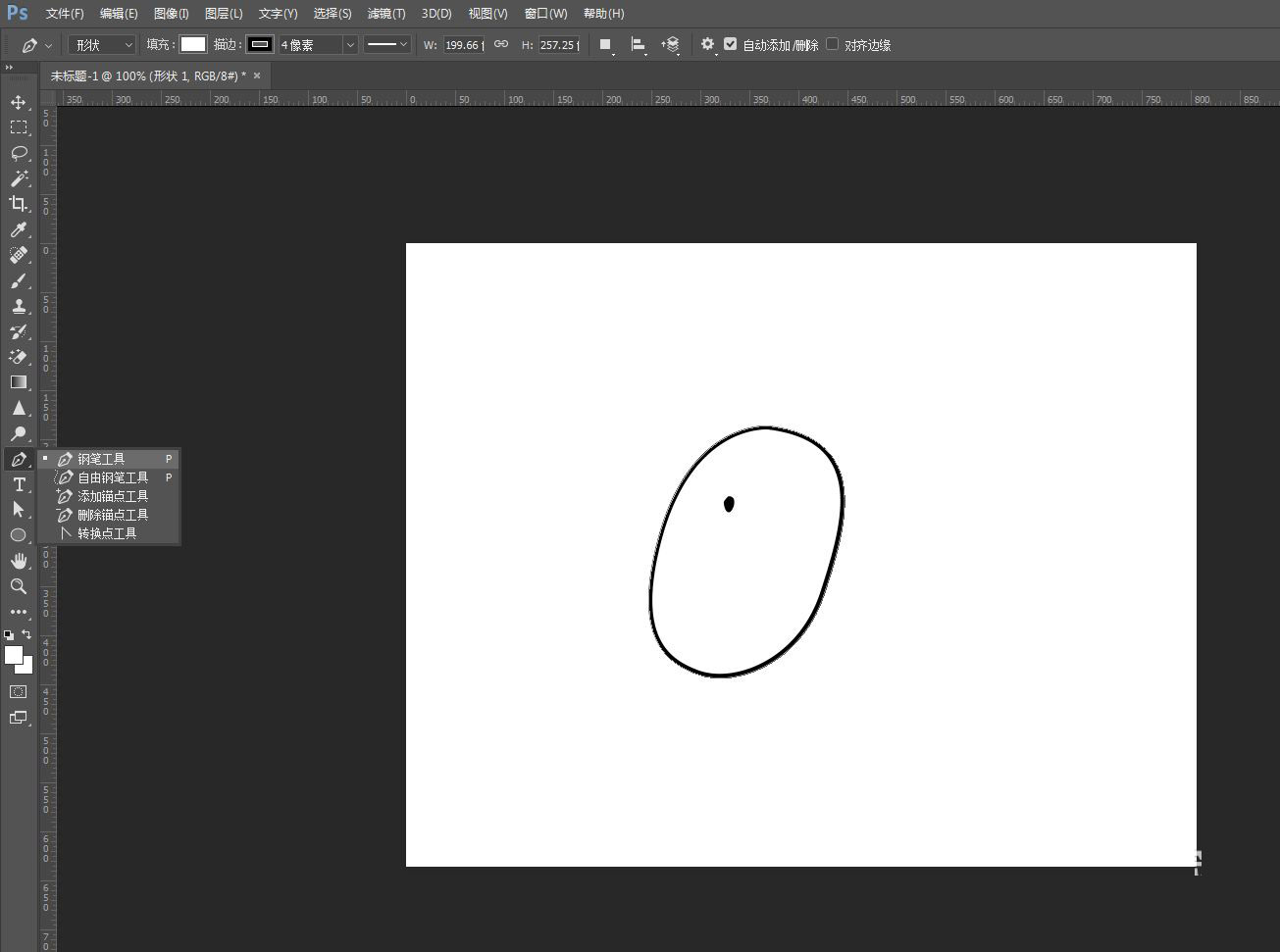Screen dimensions: 1280x952
Task: Switch to the Hand tool
Action: click(x=18, y=561)
